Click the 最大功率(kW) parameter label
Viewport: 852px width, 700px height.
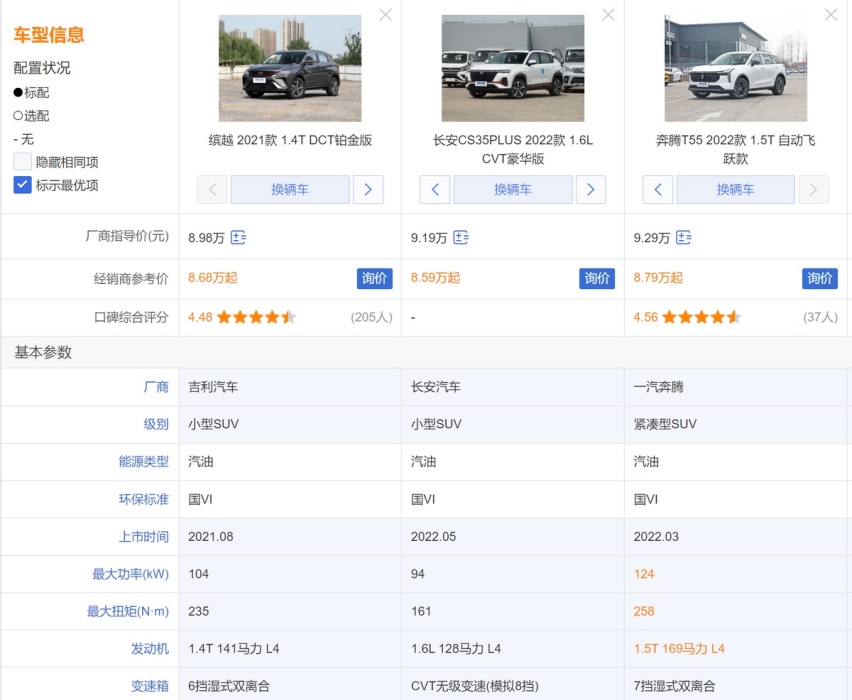(x=130, y=574)
